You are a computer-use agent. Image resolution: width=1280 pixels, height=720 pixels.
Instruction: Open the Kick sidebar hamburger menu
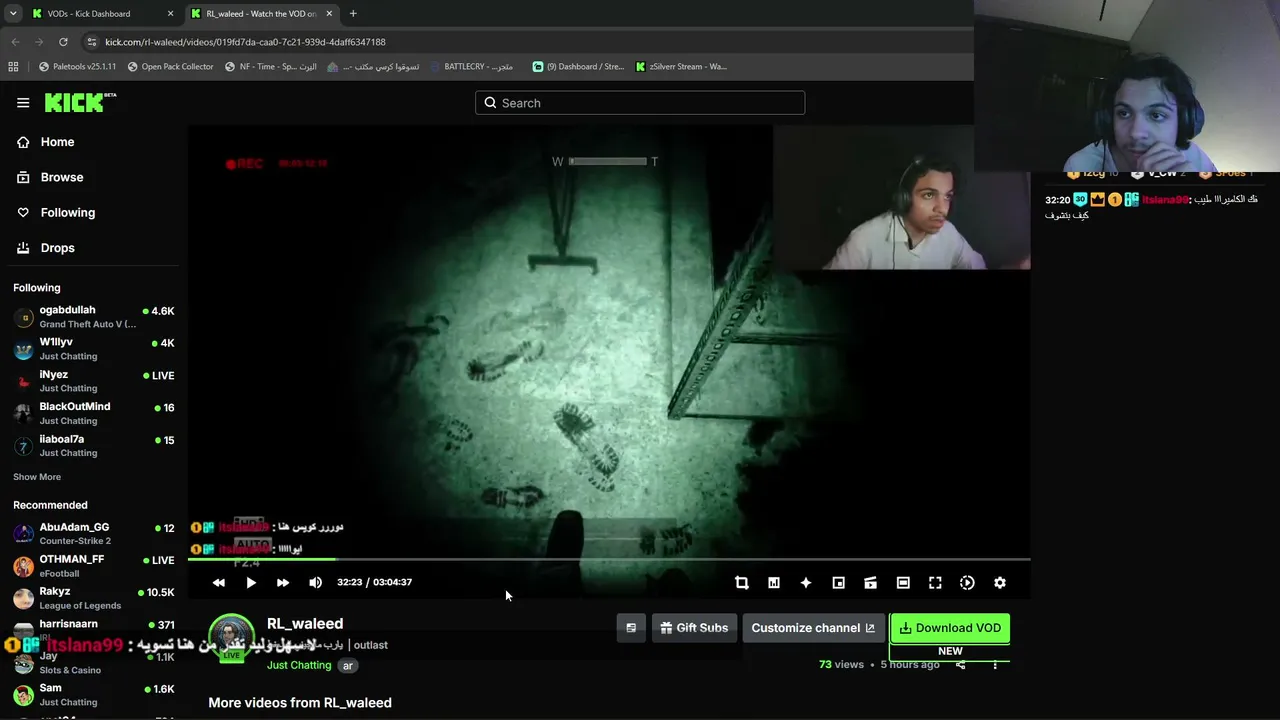23,102
